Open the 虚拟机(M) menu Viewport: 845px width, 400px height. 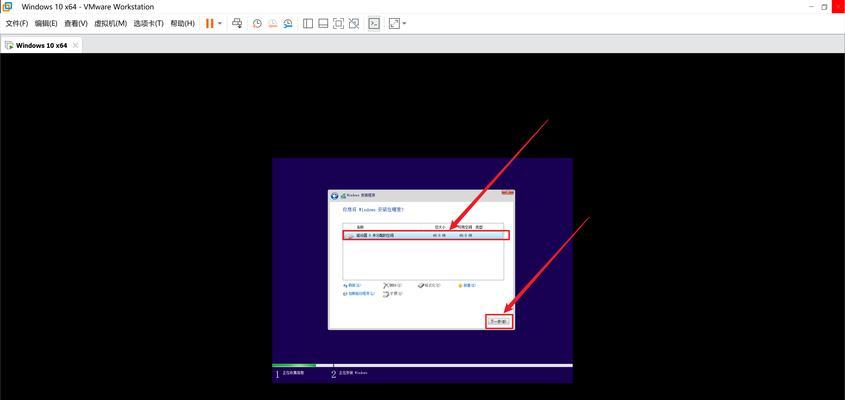point(110,24)
